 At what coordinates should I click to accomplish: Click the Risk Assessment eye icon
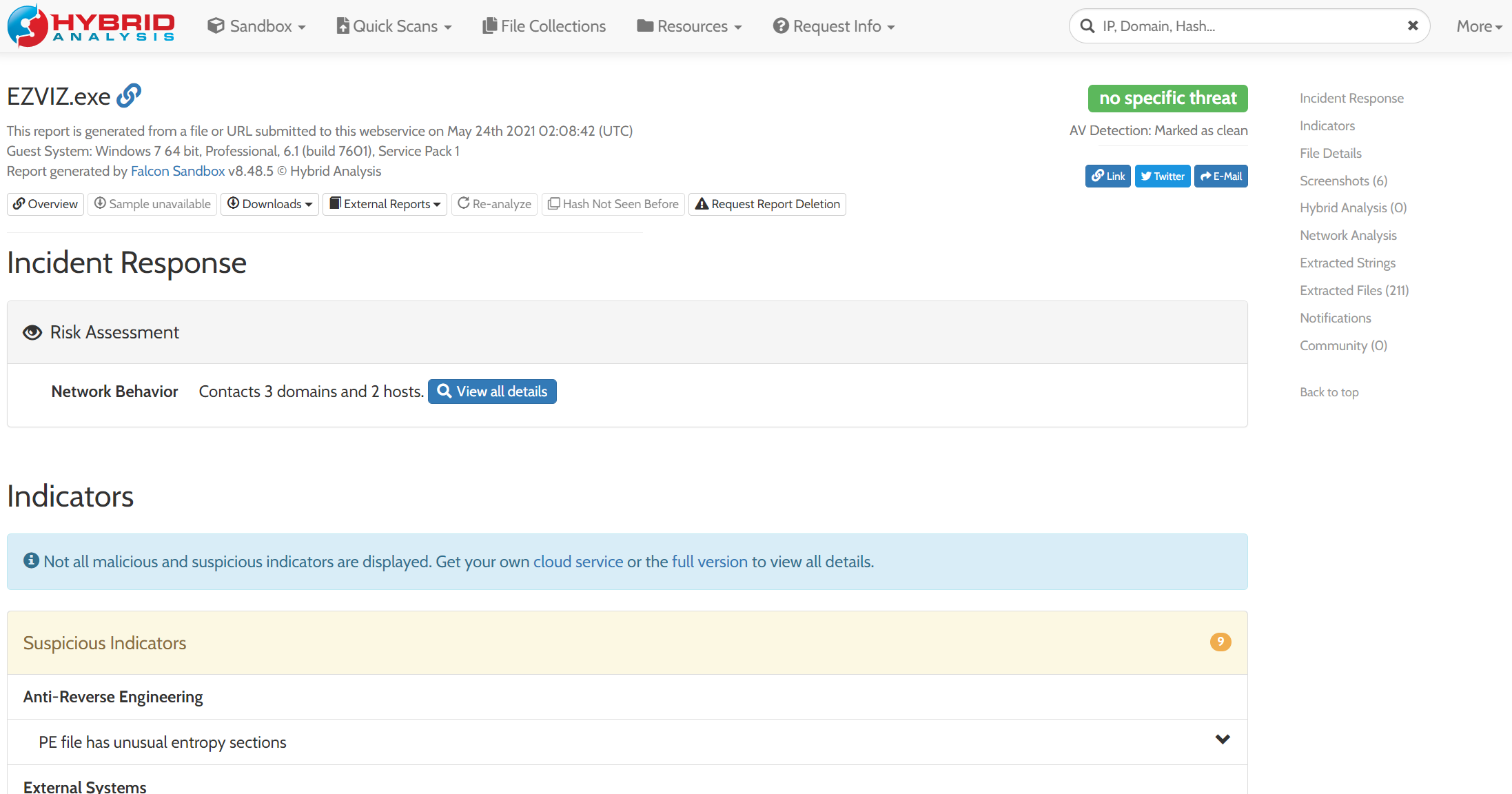32,333
